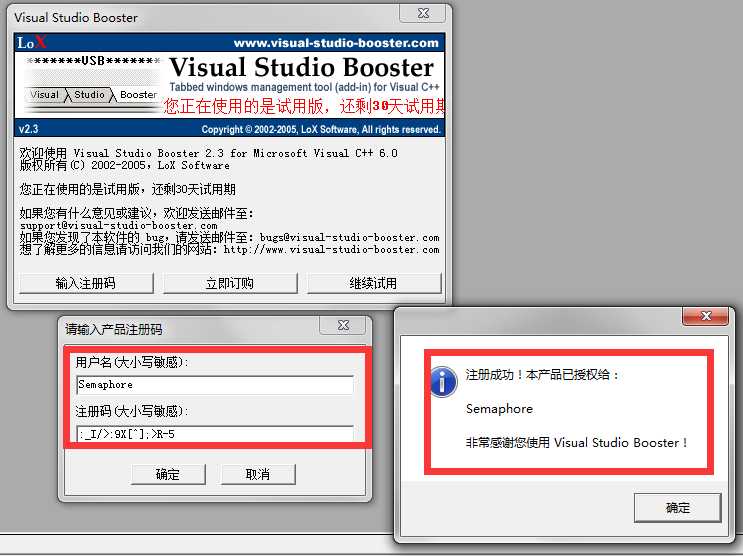Screen dimensions: 743x556
Task: Click the 输入注册码 button
Action: pyautogui.click(x=86, y=283)
